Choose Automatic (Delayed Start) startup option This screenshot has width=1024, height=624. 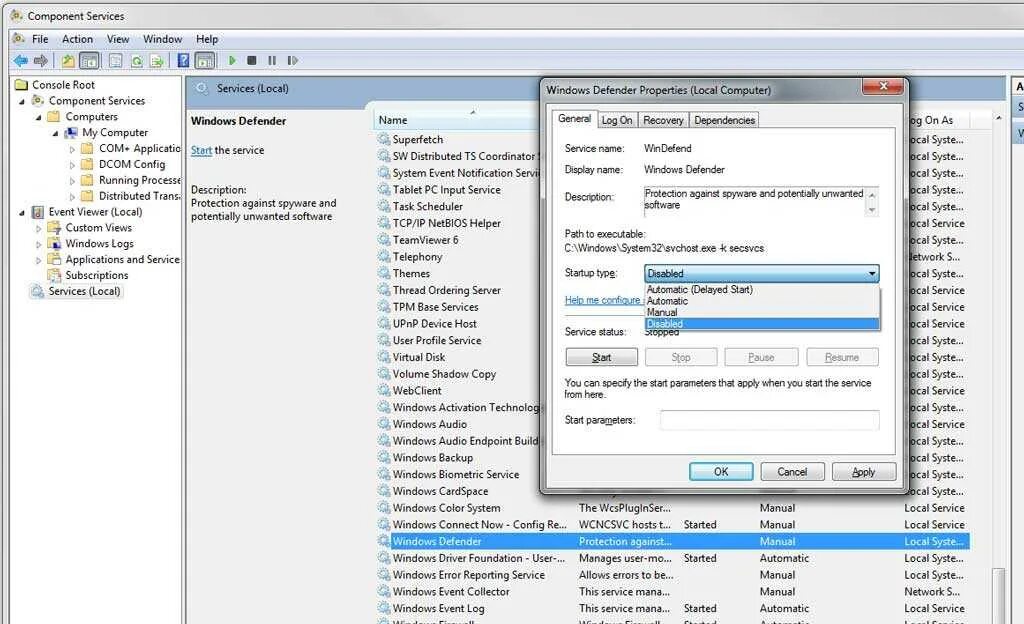(761, 289)
